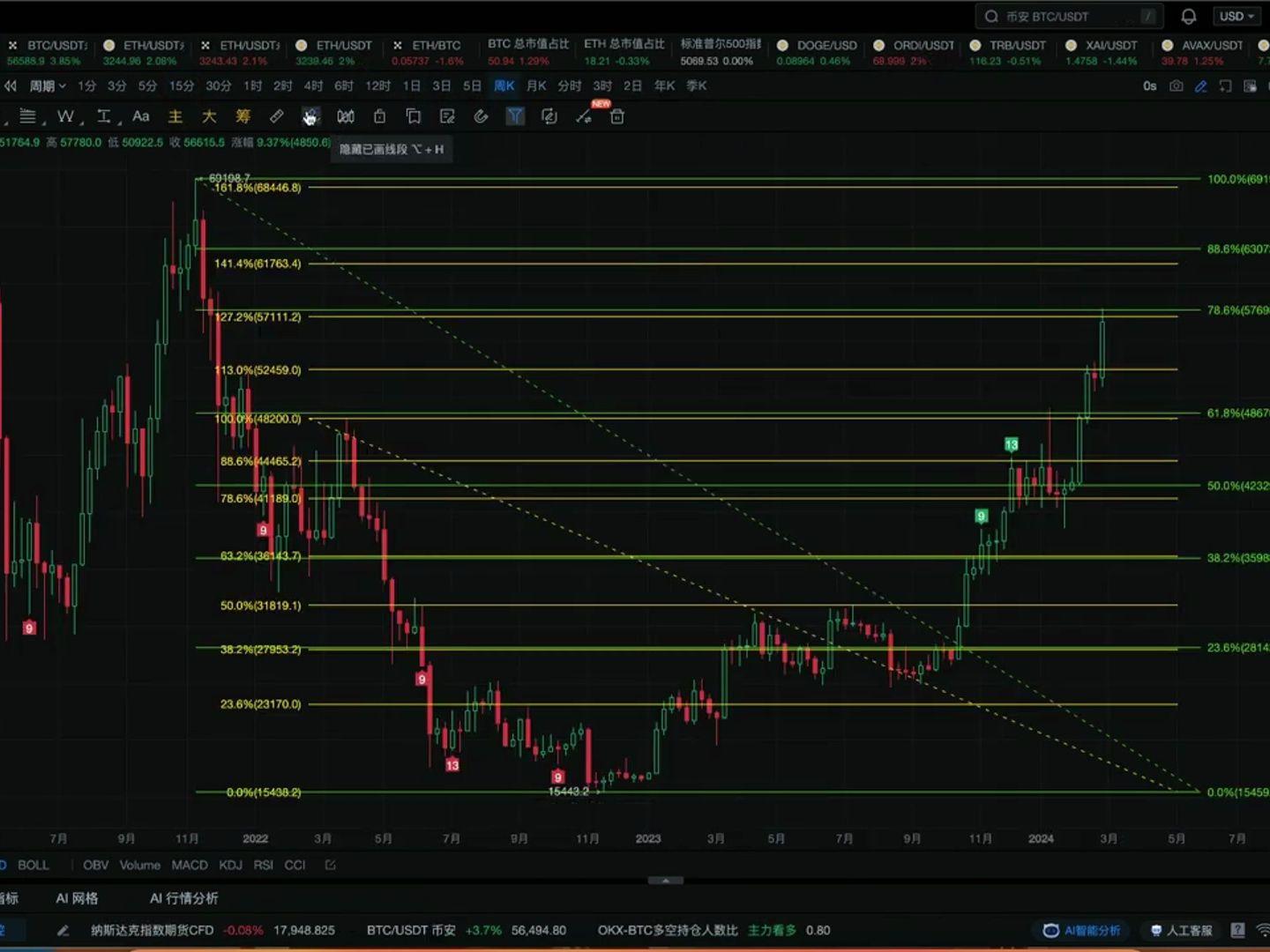Screen dimensions: 1270x952
Task: Toggle the BOLL indicator on chart
Action: coord(34,865)
